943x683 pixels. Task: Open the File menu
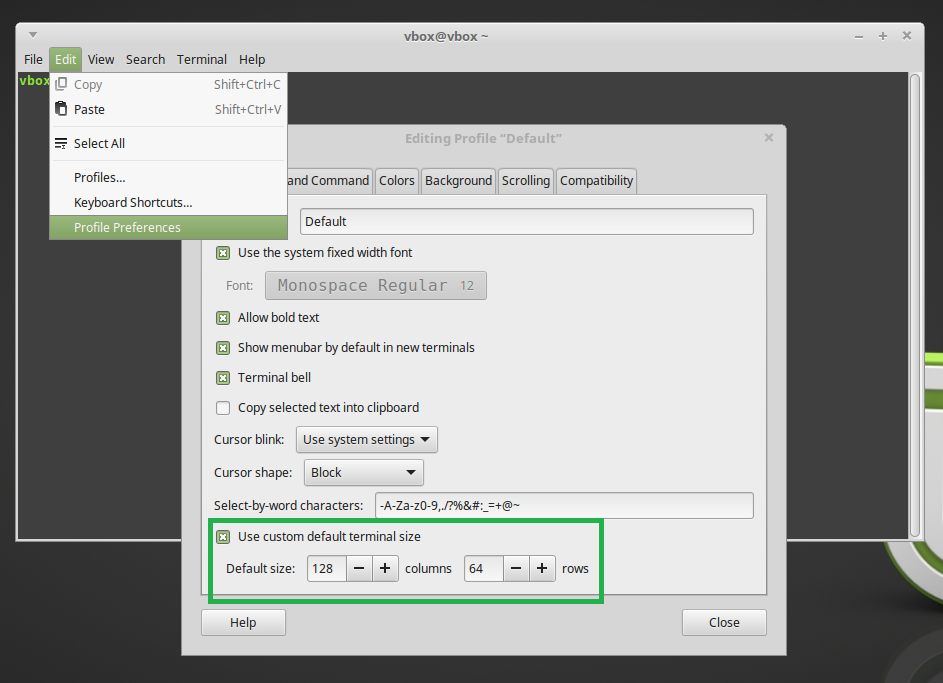pyautogui.click(x=33, y=60)
